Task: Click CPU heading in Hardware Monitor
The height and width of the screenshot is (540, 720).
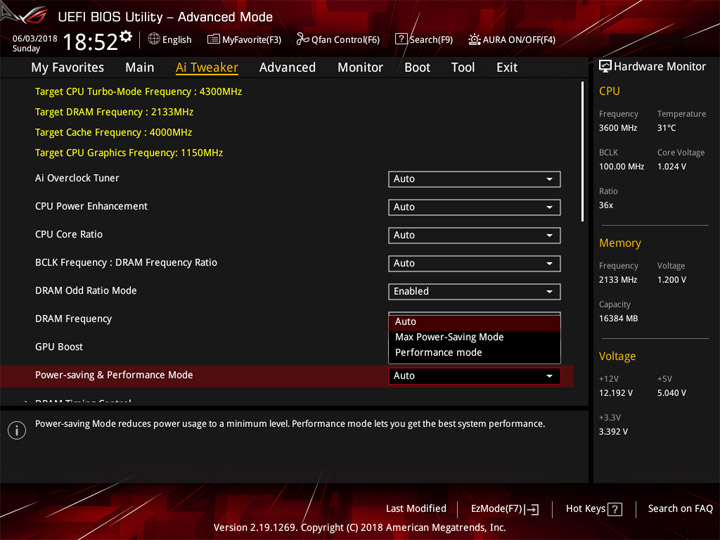Action: [609, 91]
